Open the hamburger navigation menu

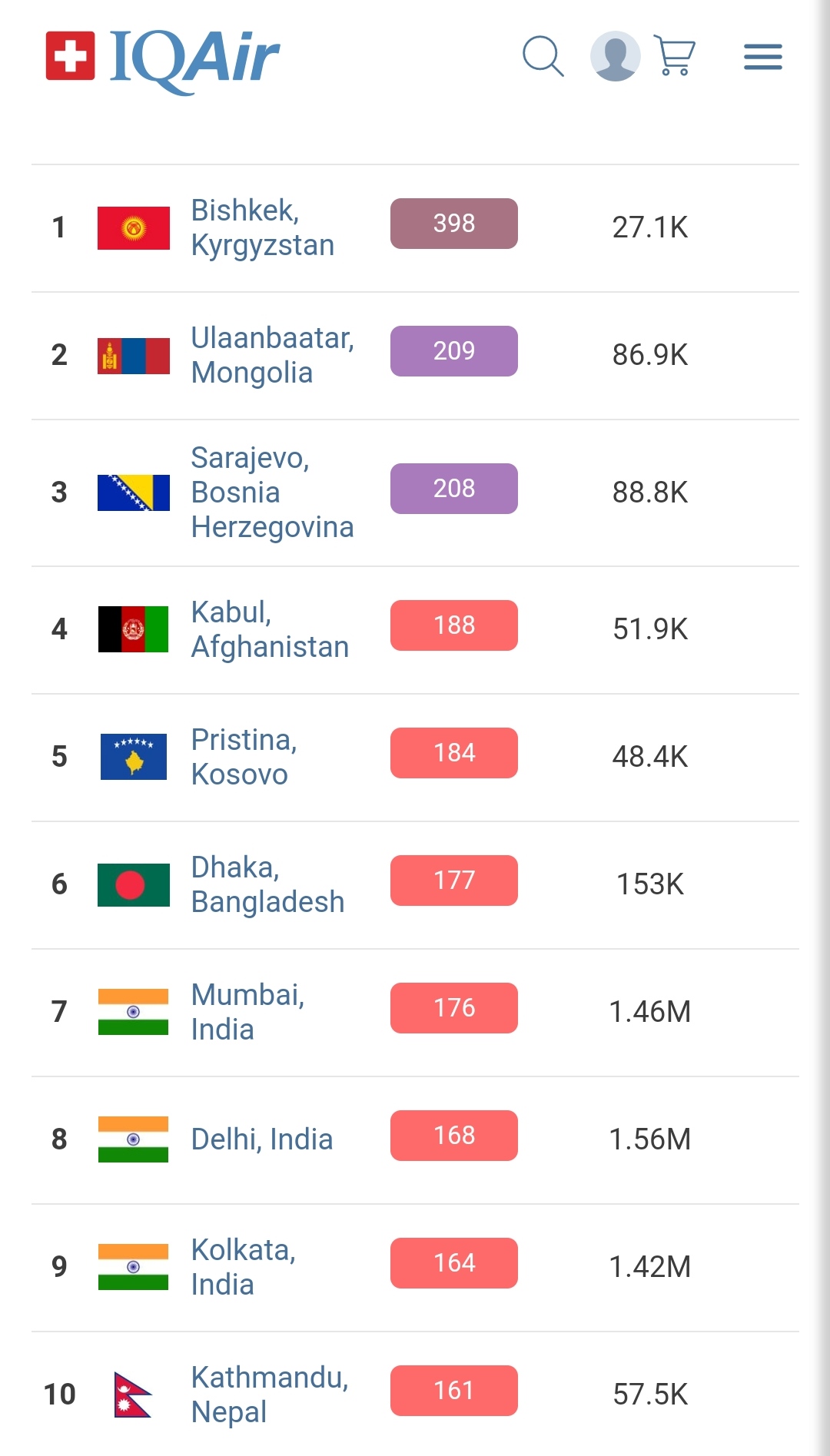pyautogui.click(x=762, y=57)
